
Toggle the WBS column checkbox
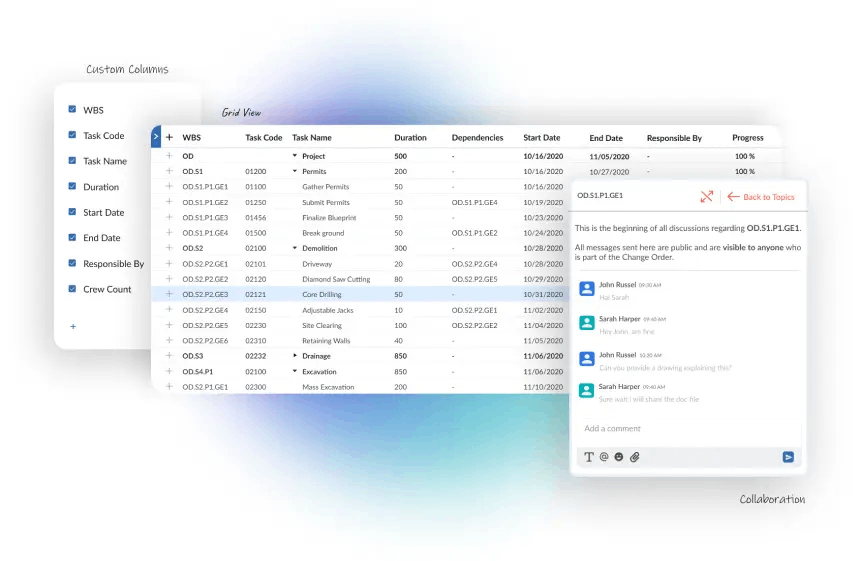(72, 109)
